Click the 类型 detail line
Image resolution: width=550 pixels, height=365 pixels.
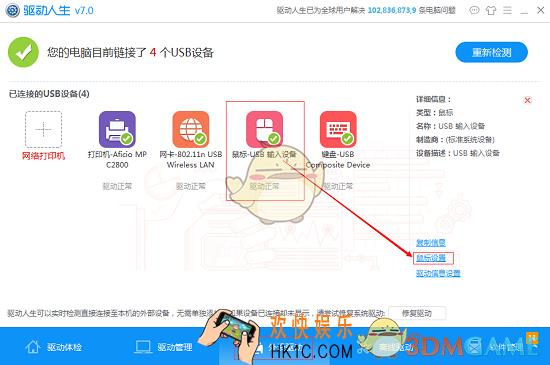pyautogui.click(x=435, y=113)
